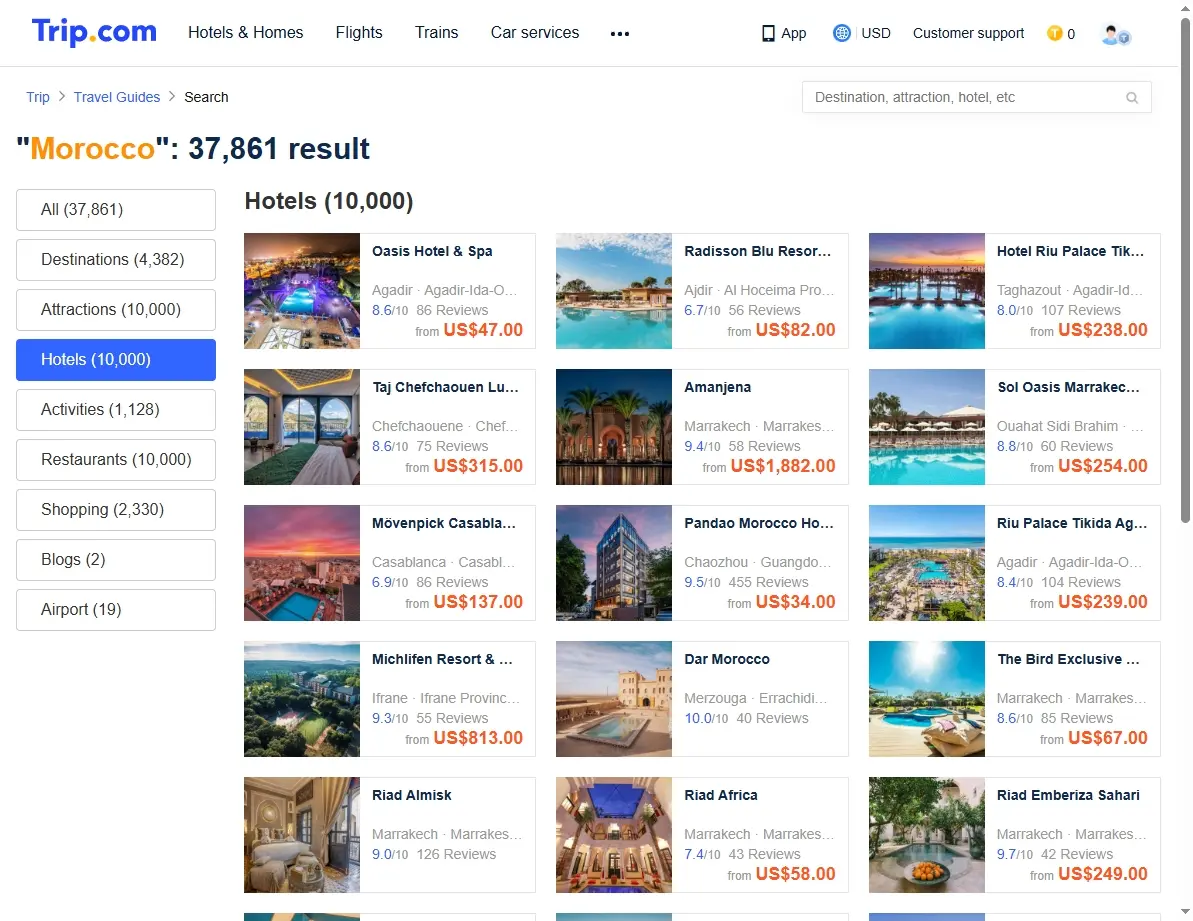Open Oasis Hotel & Spa photo
The height and width of the screenshot is (921, 1193).
(301, 291)
